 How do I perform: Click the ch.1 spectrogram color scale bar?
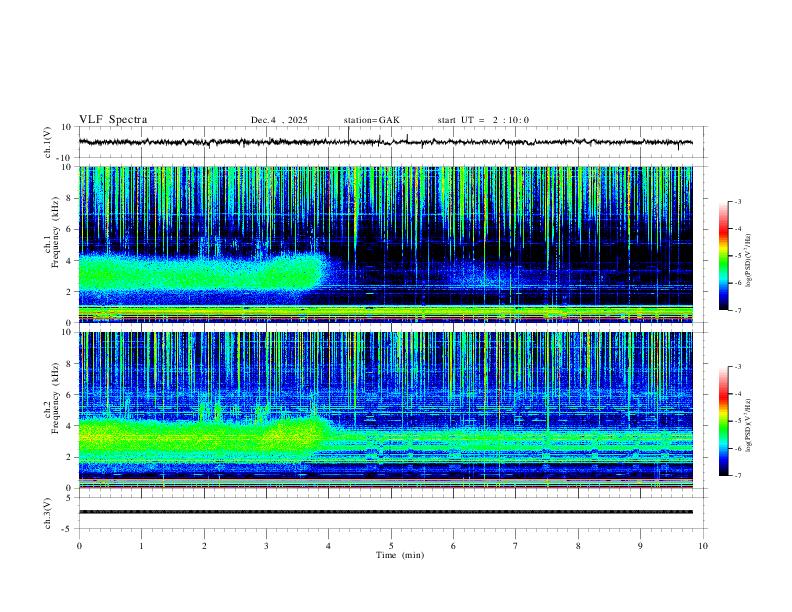723,256
